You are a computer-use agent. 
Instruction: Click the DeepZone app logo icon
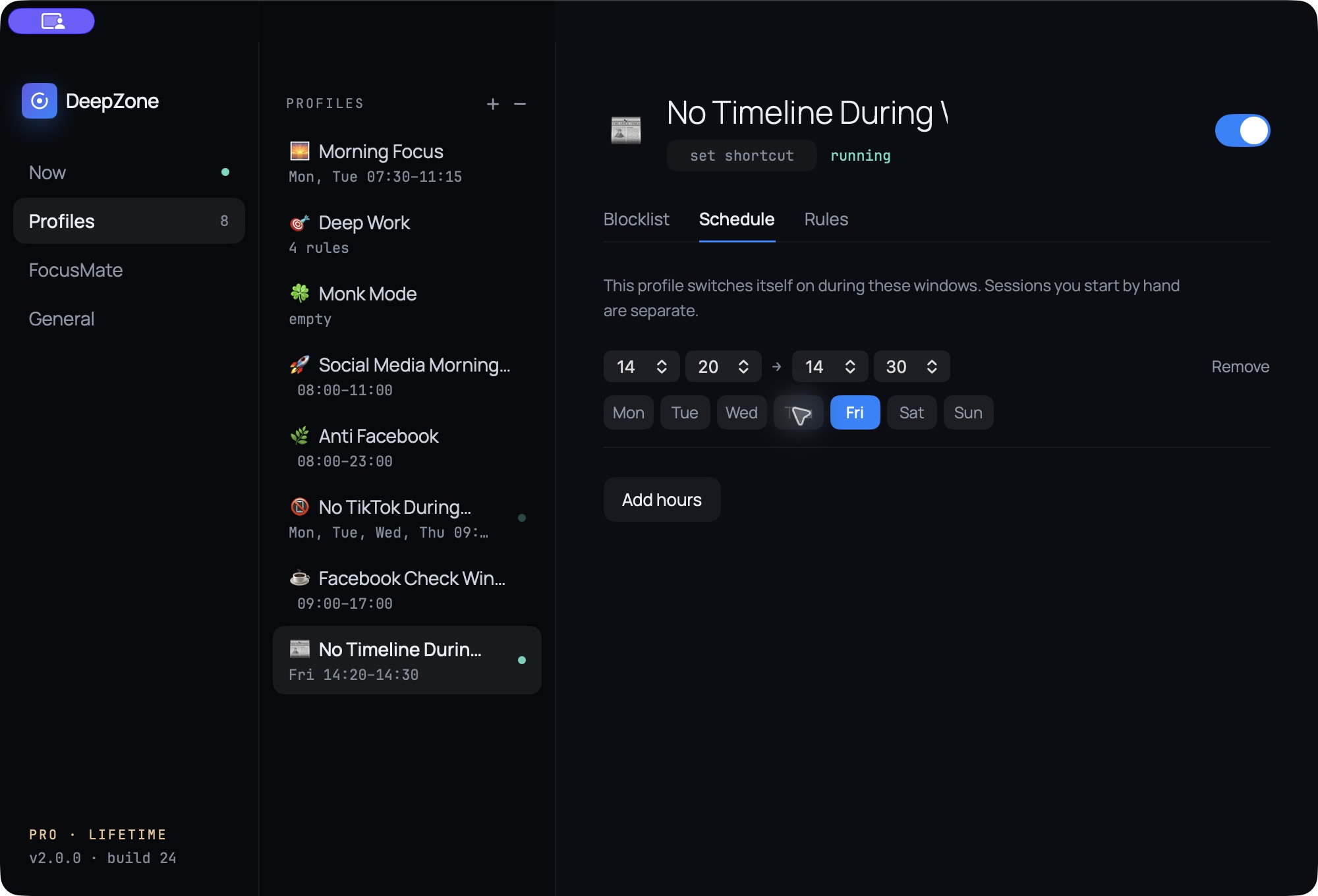(40, 101)
